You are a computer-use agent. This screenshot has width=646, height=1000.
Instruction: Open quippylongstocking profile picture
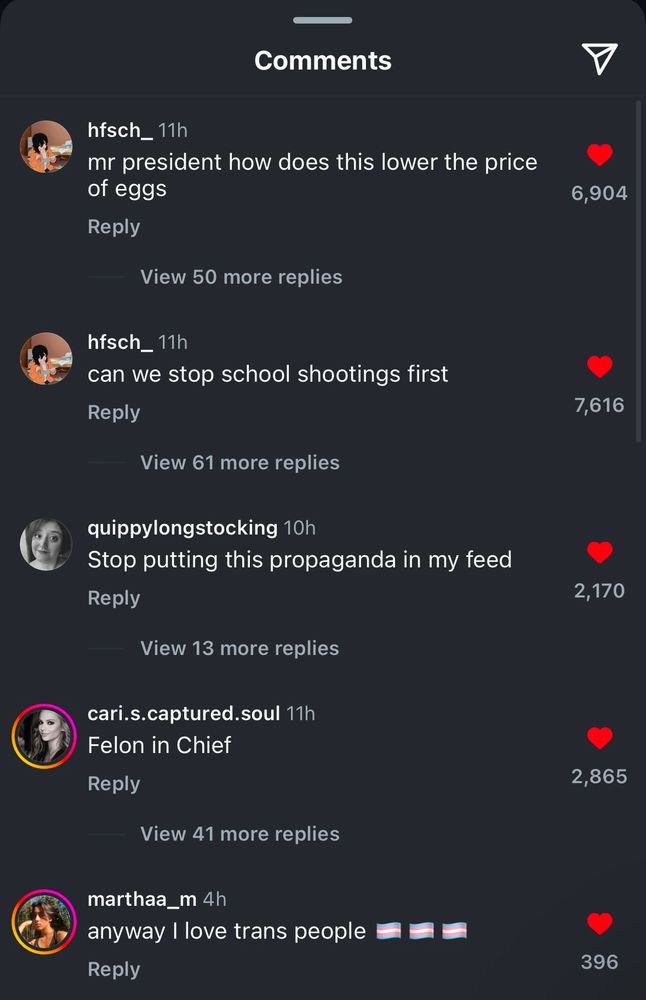tap(46, 544)
